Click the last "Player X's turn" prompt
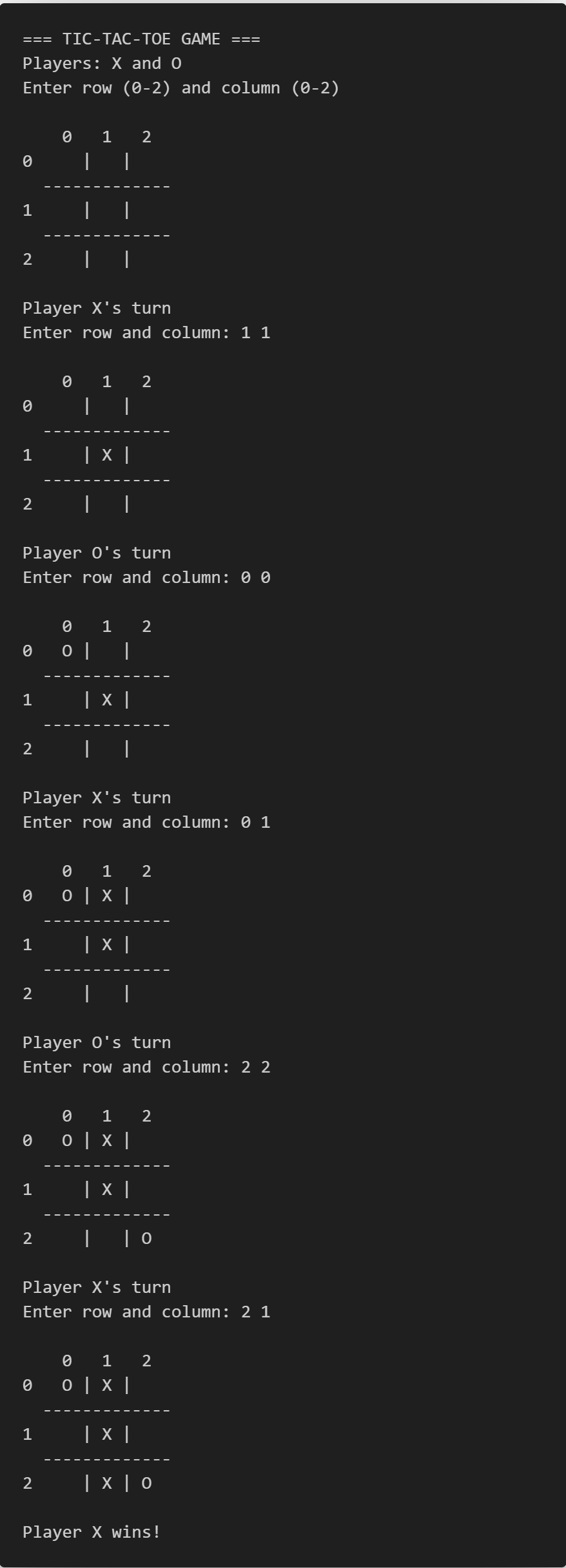Image resolution: width=566 pixels, height=1568 pixels. point(97,1288)
